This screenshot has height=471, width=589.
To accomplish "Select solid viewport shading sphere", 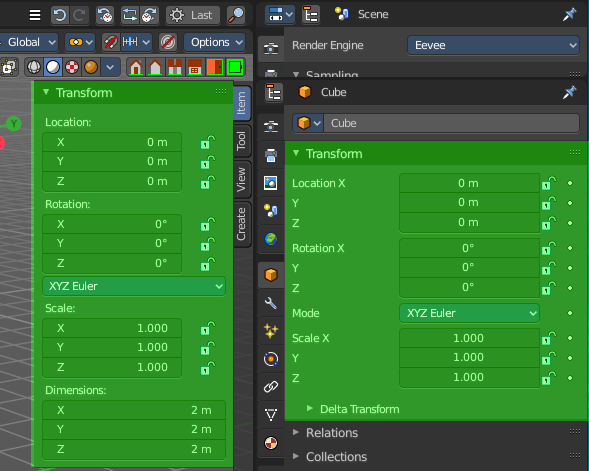I will [53, 68].
